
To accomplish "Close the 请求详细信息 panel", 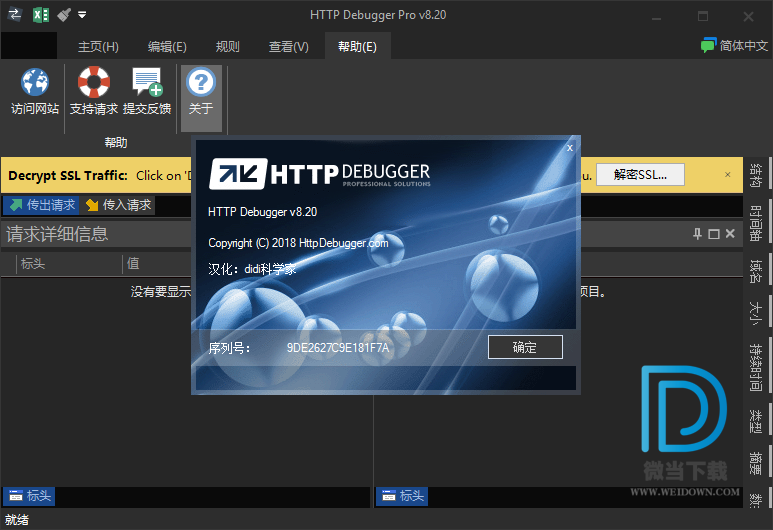I will coord(730,234).
